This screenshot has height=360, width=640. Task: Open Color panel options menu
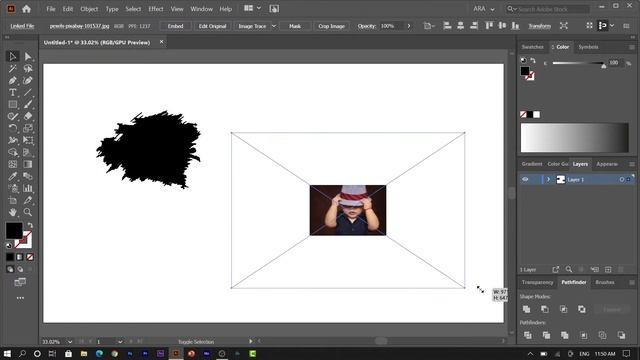[632, 47]
